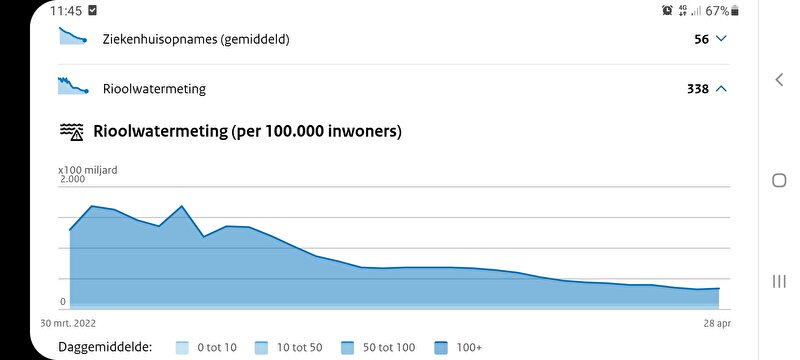The width and height of the screenshot is (800, 360).
Task: Tap the sewage water warning icon
Action: pyautogui.click(x=72, y=132)
